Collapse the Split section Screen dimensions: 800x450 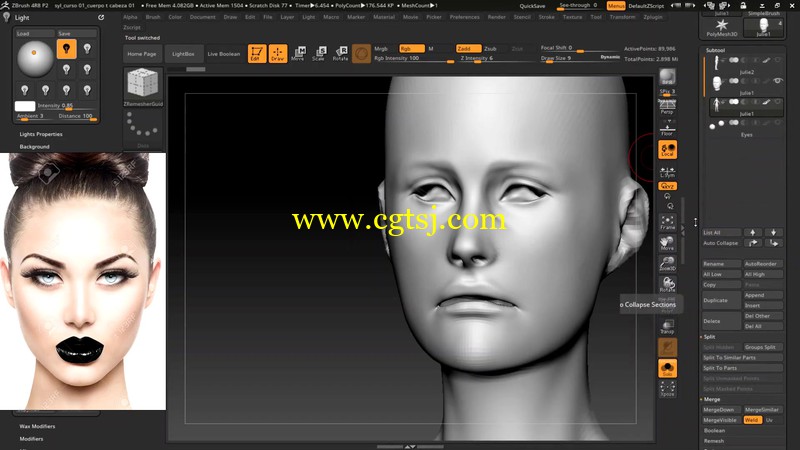click(x=710, y=337)
